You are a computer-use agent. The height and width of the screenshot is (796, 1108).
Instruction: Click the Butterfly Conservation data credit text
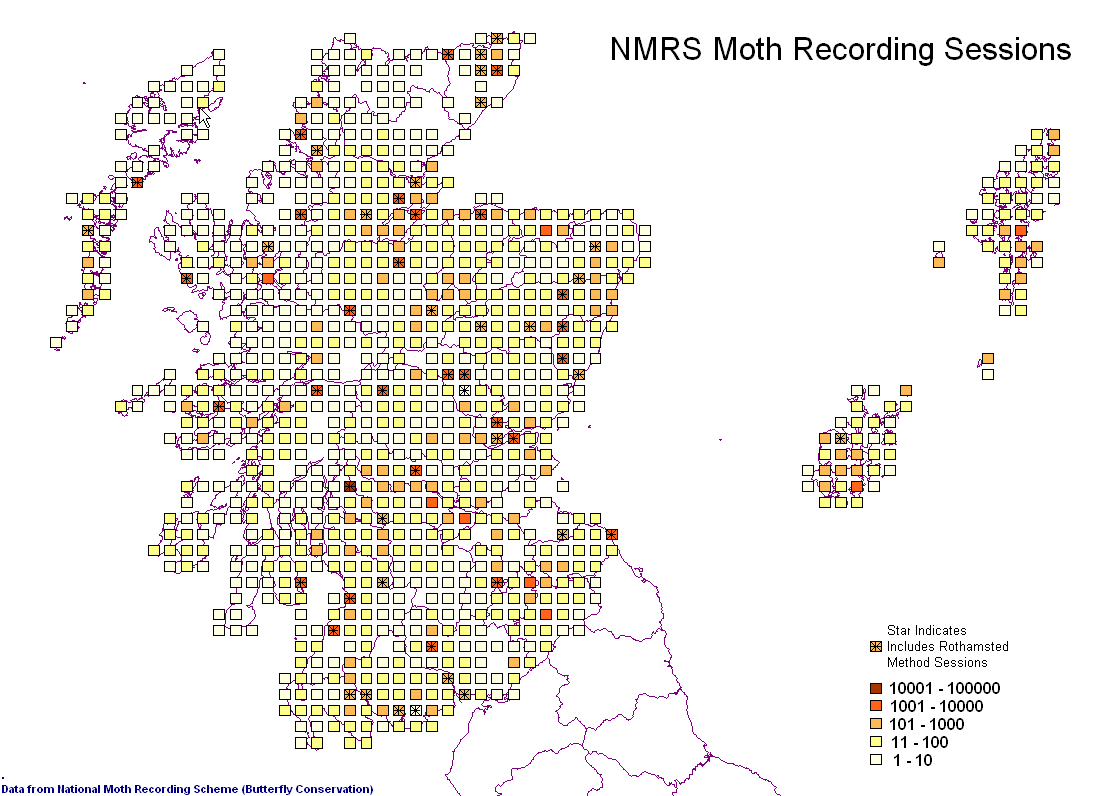click(187, 789)
